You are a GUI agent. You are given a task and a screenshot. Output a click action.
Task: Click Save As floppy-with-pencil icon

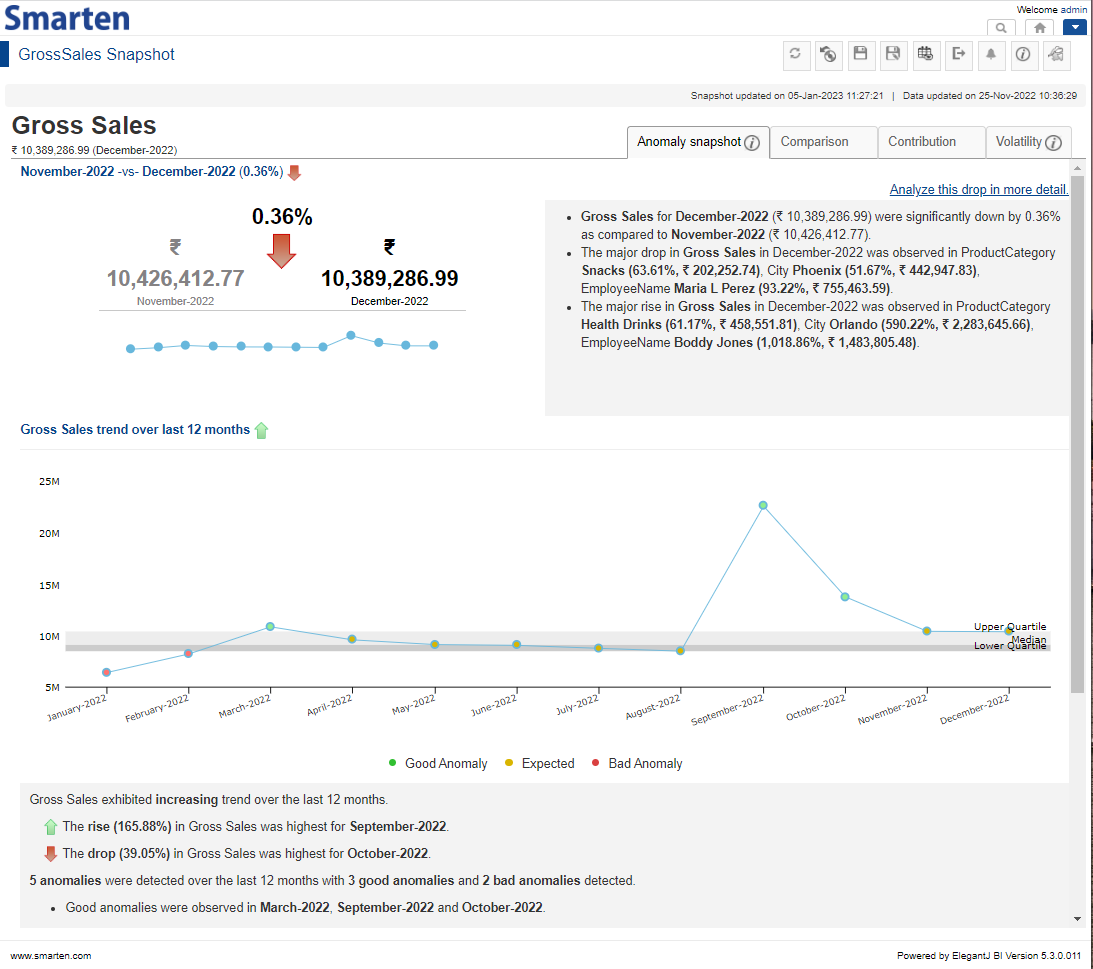893,54
